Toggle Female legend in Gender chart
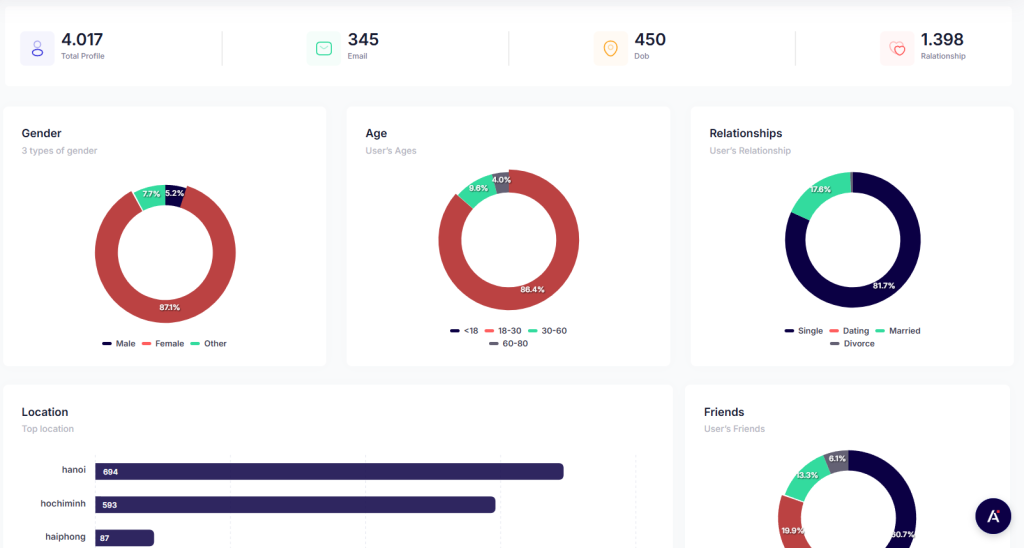Image resolution: width=1024 pixels, height=548 pixels. [163, 344]
